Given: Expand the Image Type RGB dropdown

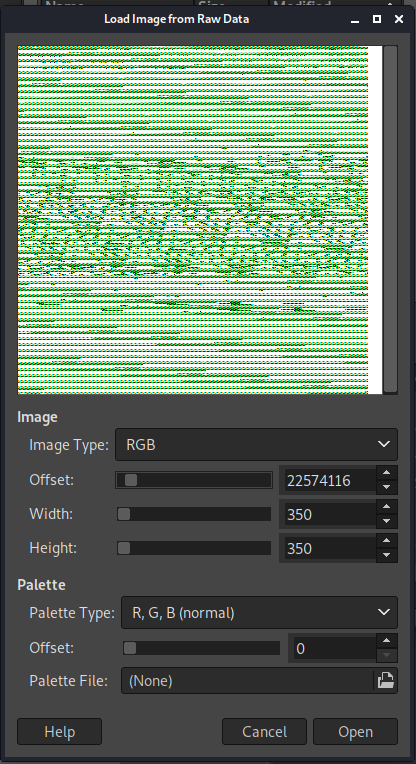Looking at the screenshot, I should point(256,444).
